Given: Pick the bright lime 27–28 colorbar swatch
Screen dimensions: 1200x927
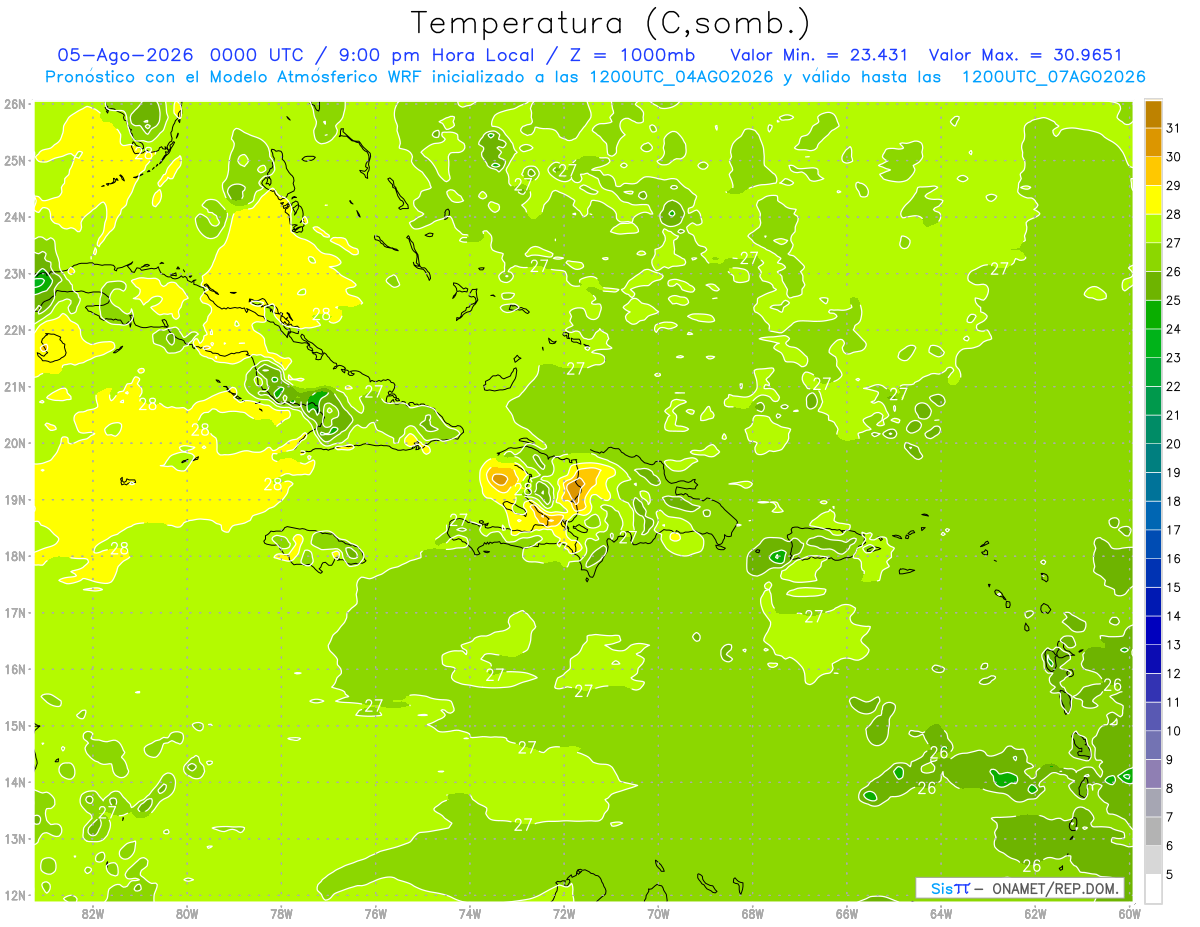Looking at the screenshot, I should tap(1153, 229).
